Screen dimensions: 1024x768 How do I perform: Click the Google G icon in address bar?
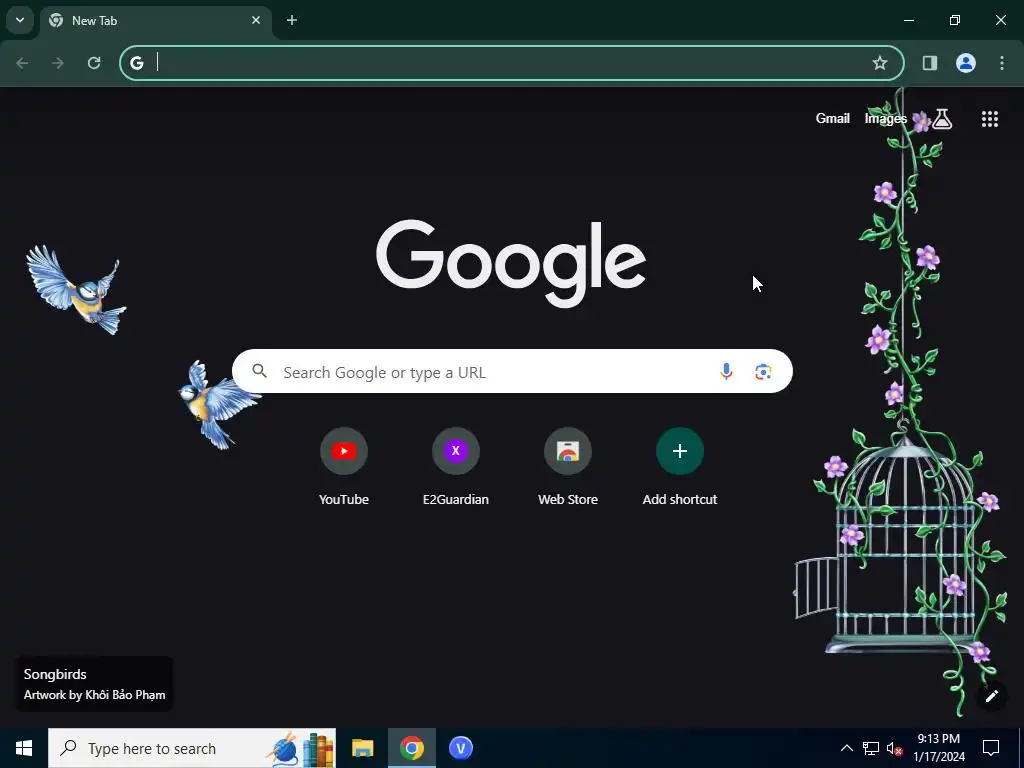click(x=136, y=63)
